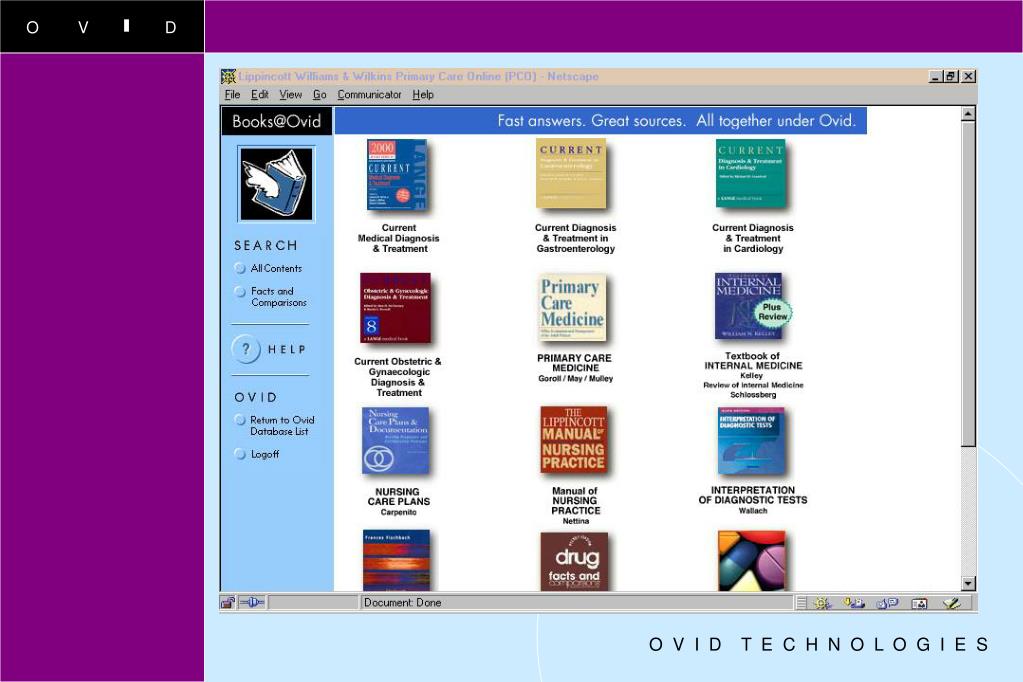Click Current Diagnosis & Treatment in Cardiology title

(x=753, y=238)
